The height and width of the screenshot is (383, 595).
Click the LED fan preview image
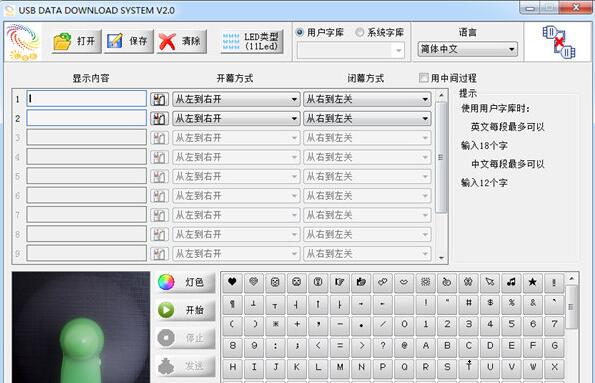tap(81, 327)
